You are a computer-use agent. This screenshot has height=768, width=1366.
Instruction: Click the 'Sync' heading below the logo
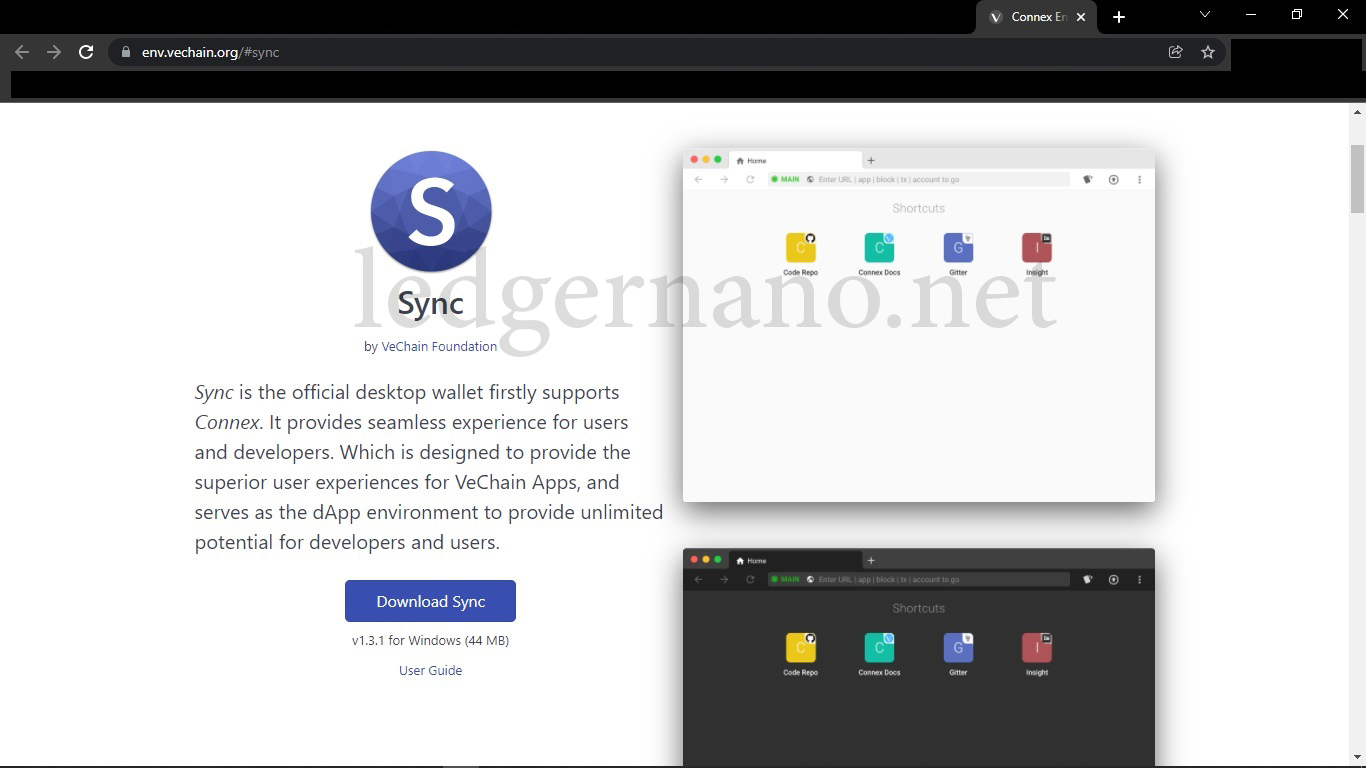pos(431,303)
